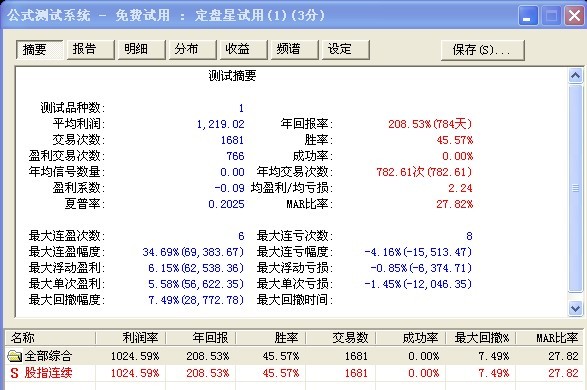Click 1024.59% in the 全部综合 row
Image resolution: width=587 pixels, height=390 pixels.
point(135,356)
